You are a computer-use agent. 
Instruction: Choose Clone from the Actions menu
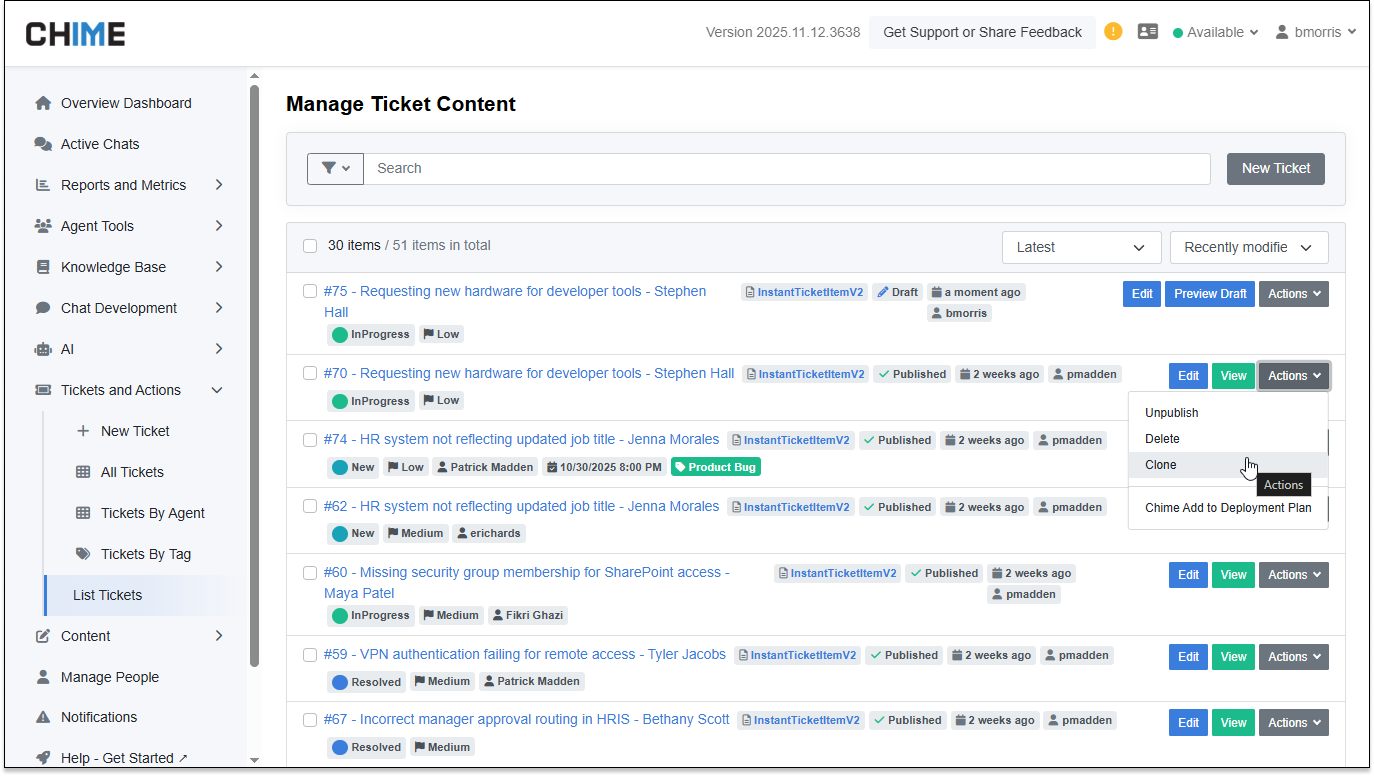[x=1161, y=465]
